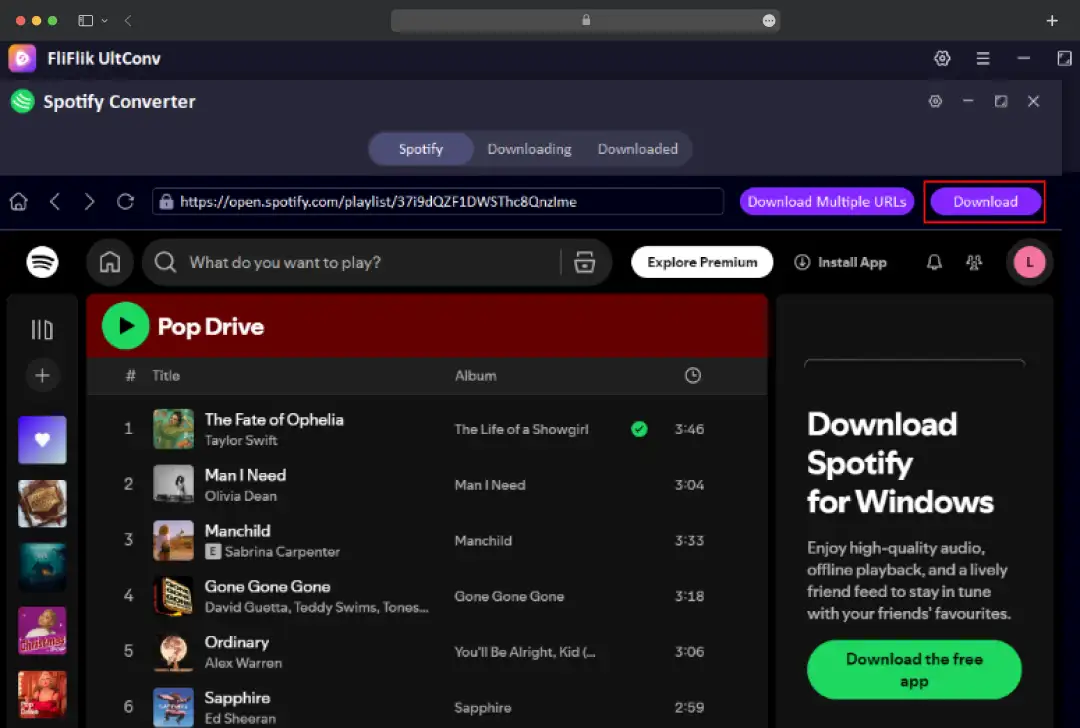This screenshot has height=728, width=1080.
Task: Click the FliFlik UltConv app logo
Action: (x=22, y=59)
